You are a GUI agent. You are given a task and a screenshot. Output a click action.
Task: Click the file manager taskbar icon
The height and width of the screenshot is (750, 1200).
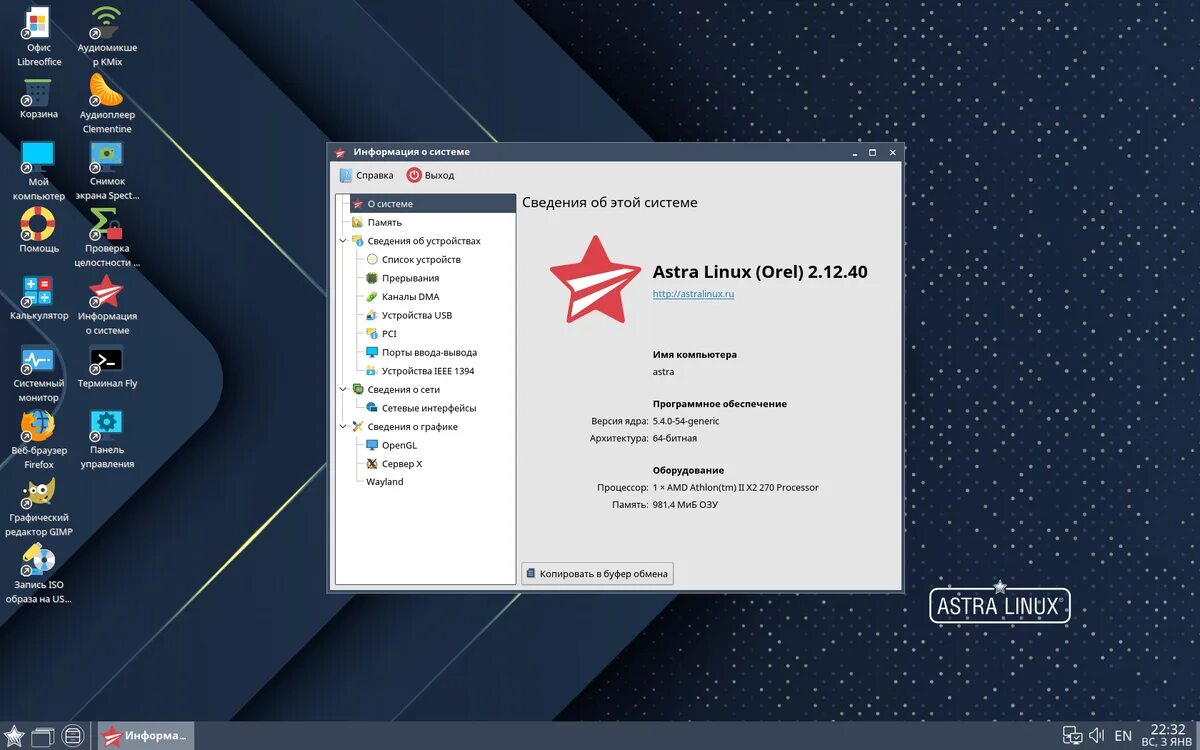click(x=72, y=736)
